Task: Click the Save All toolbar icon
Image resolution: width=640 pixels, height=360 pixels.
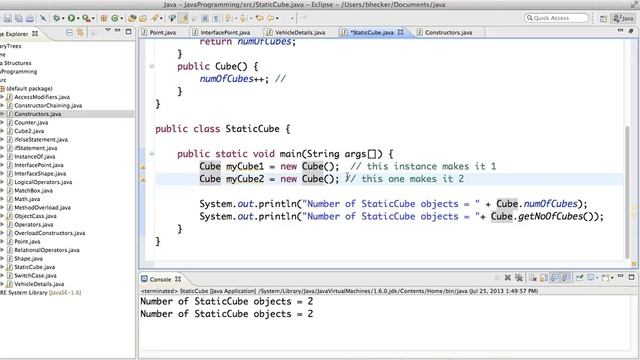Action: tap(19, 18)
